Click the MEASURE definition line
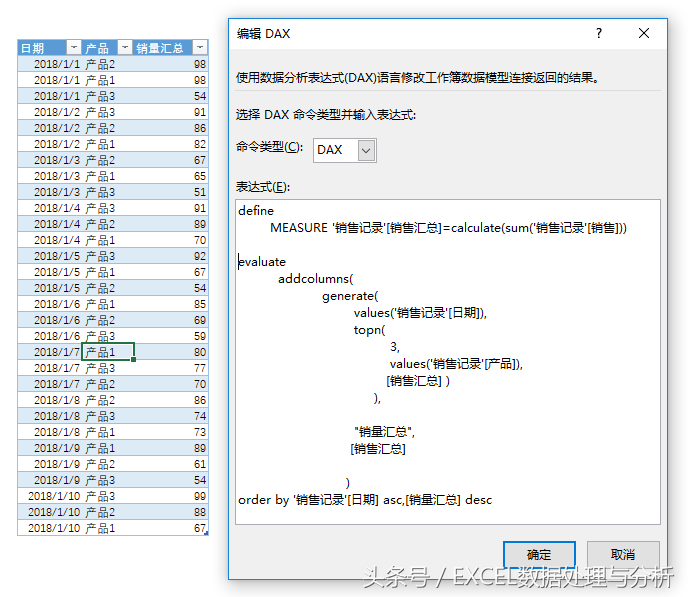Image resolution: width=688 pixels, height=597 pixels. [x=448, y=228]
